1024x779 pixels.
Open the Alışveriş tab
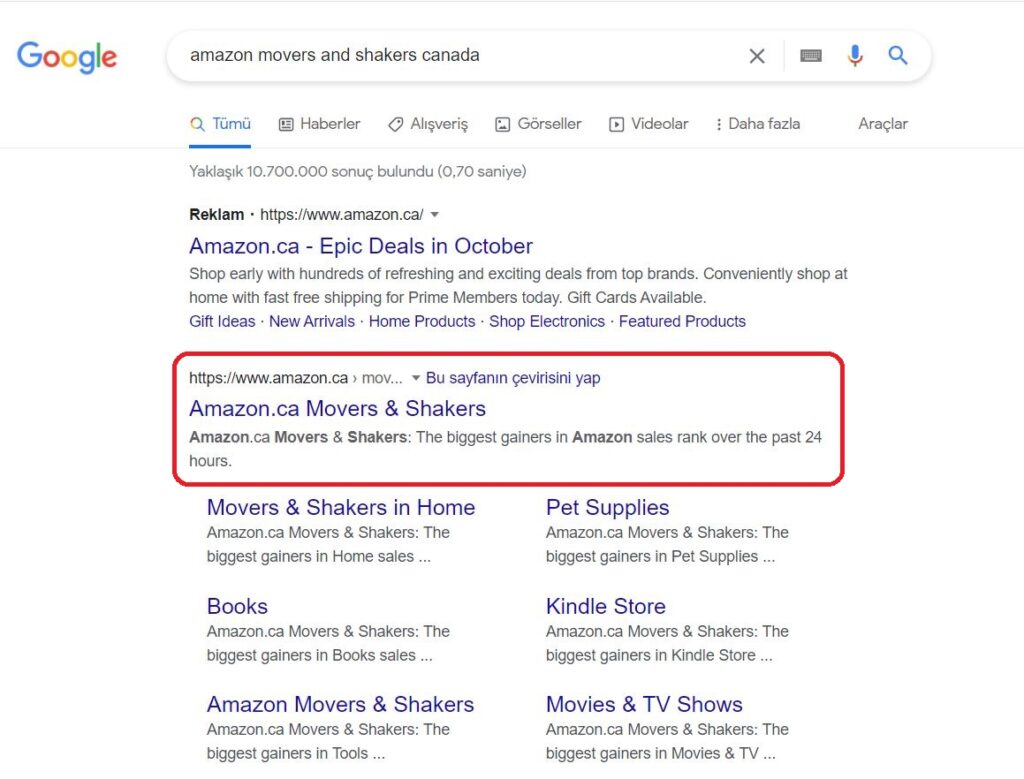428,124
